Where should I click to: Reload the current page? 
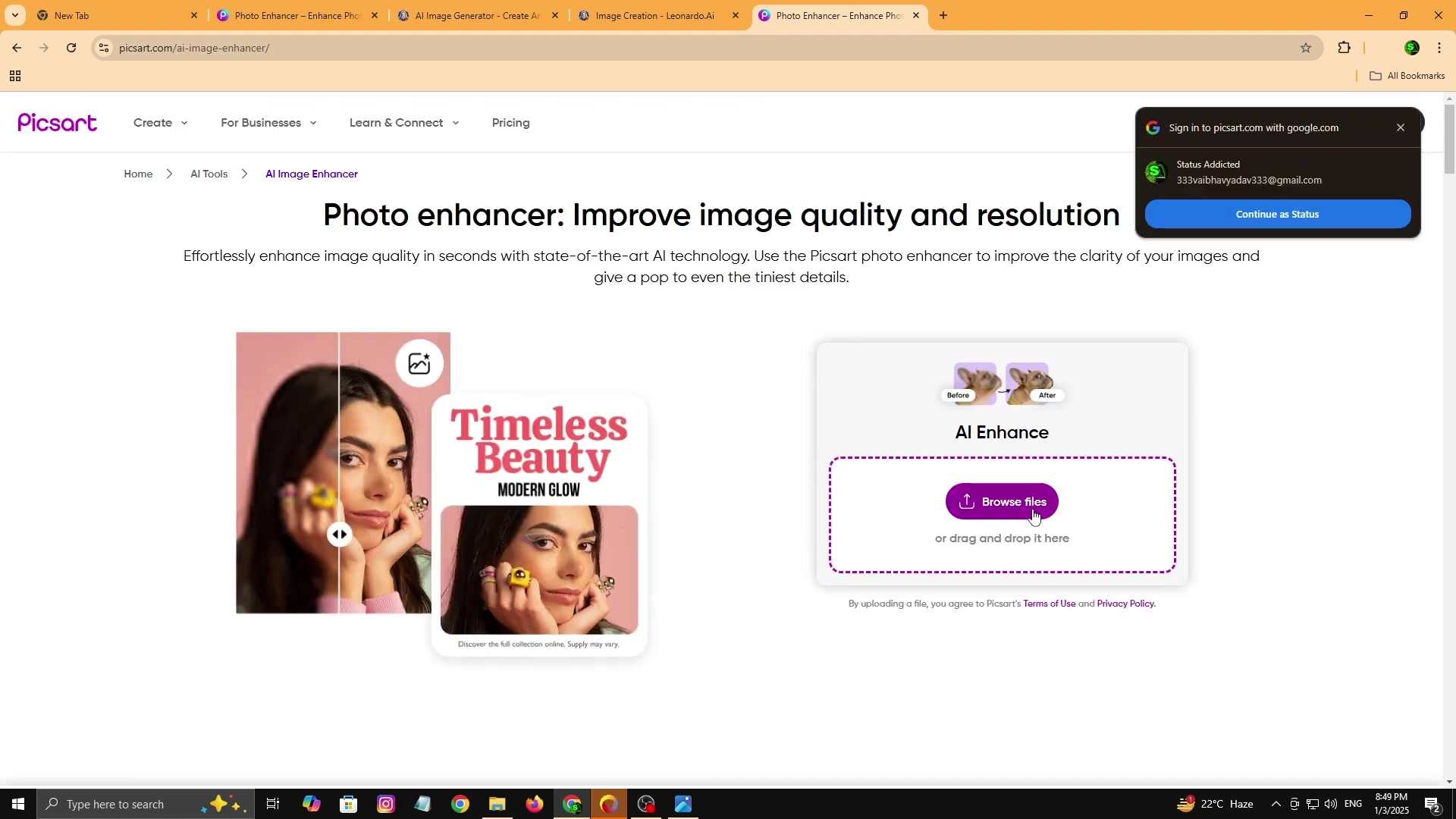coord(71,48)
